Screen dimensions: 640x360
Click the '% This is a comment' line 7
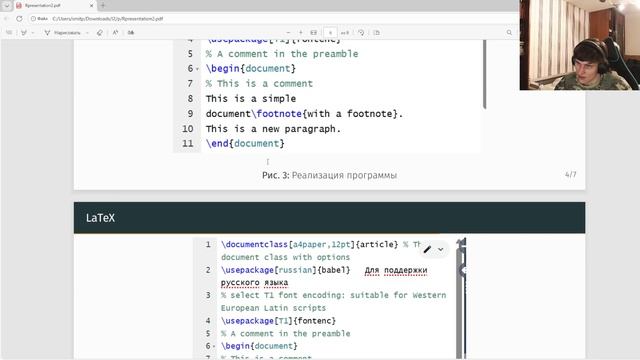259,84
